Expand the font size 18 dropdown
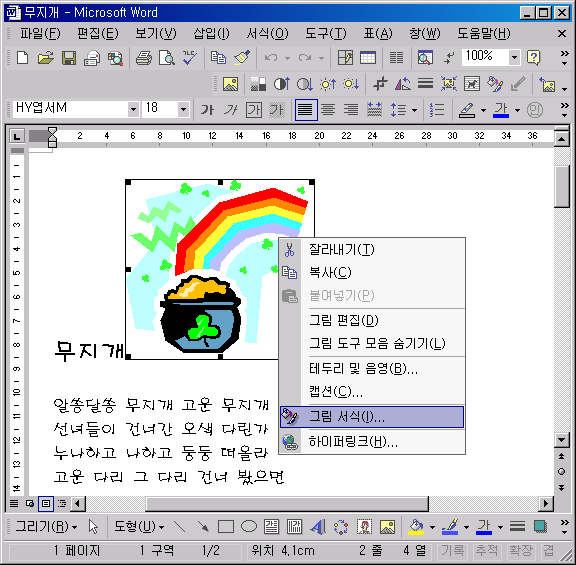 point(183,109)
